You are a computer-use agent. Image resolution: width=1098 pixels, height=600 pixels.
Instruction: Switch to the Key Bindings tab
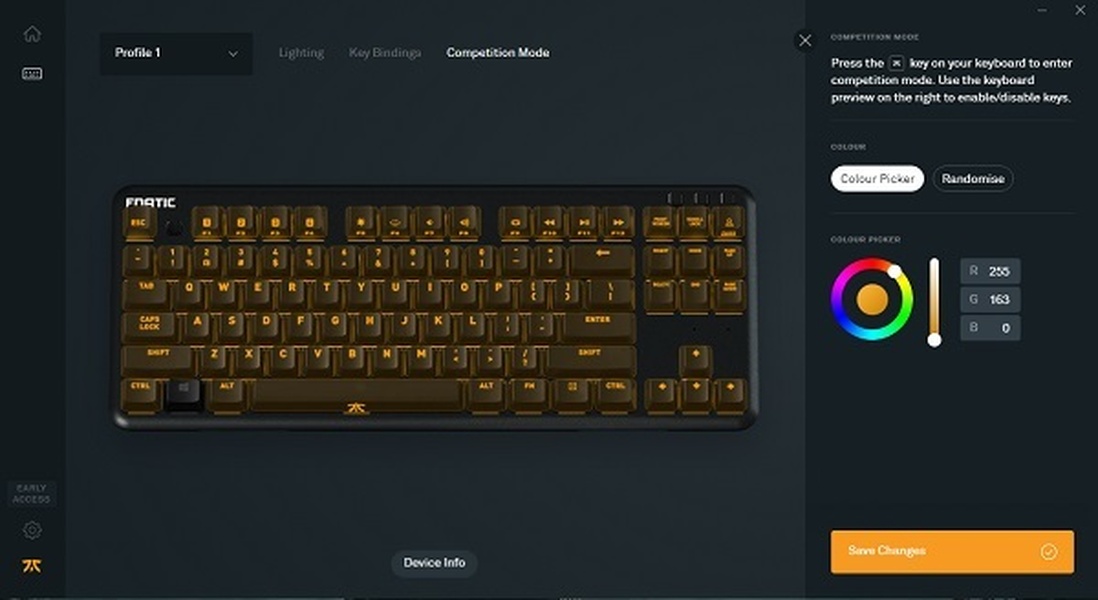(x=385, y=53)
